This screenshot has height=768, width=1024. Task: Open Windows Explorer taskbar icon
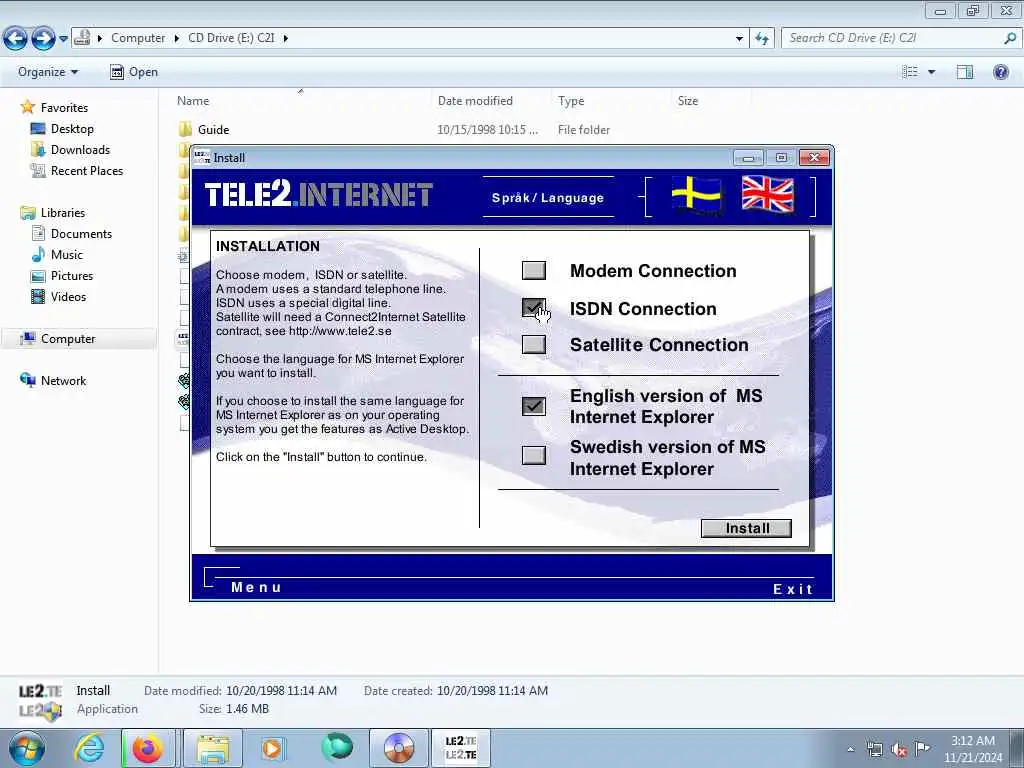pyautogui.click(x=214, y=748)
